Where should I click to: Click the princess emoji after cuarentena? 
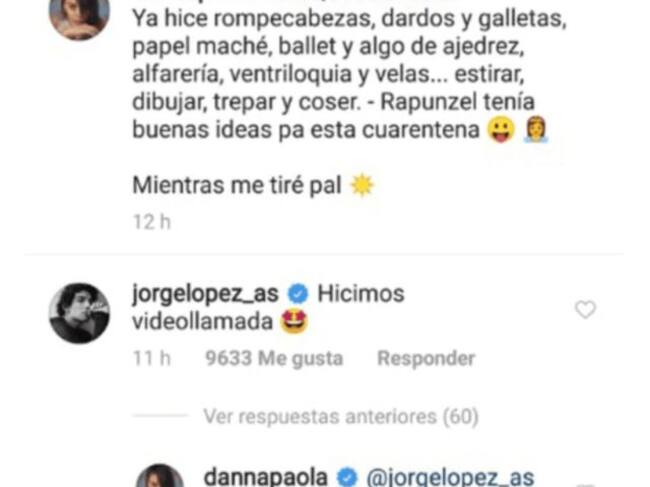535,130
